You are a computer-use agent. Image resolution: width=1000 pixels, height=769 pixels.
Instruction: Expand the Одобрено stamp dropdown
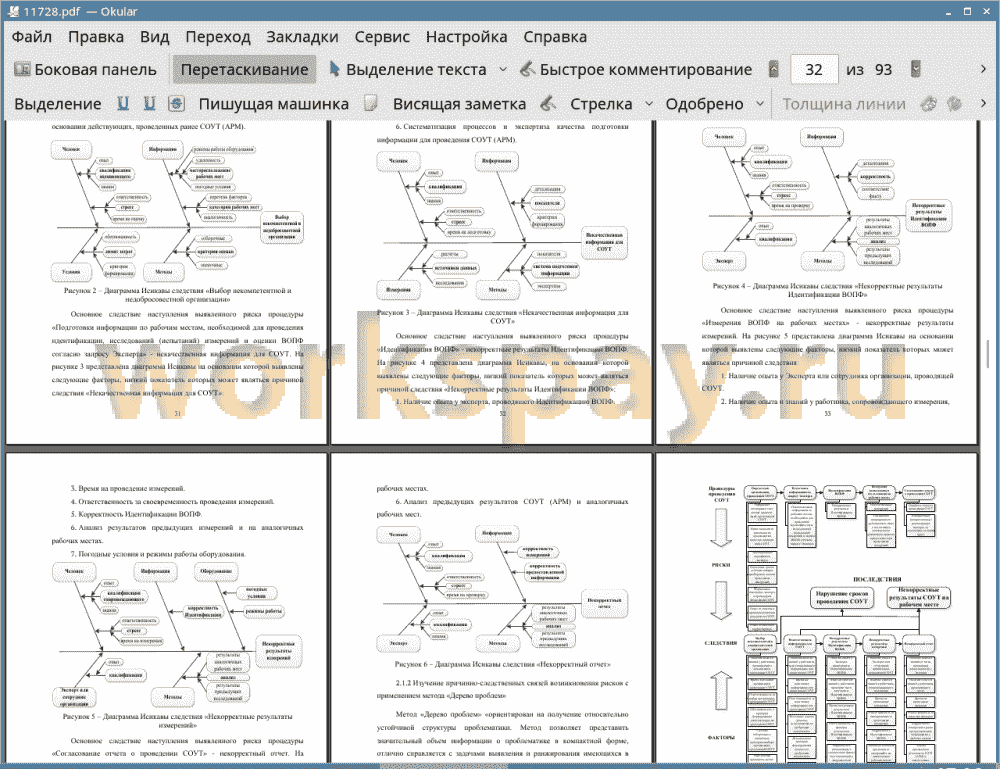(x=760, y=103)
